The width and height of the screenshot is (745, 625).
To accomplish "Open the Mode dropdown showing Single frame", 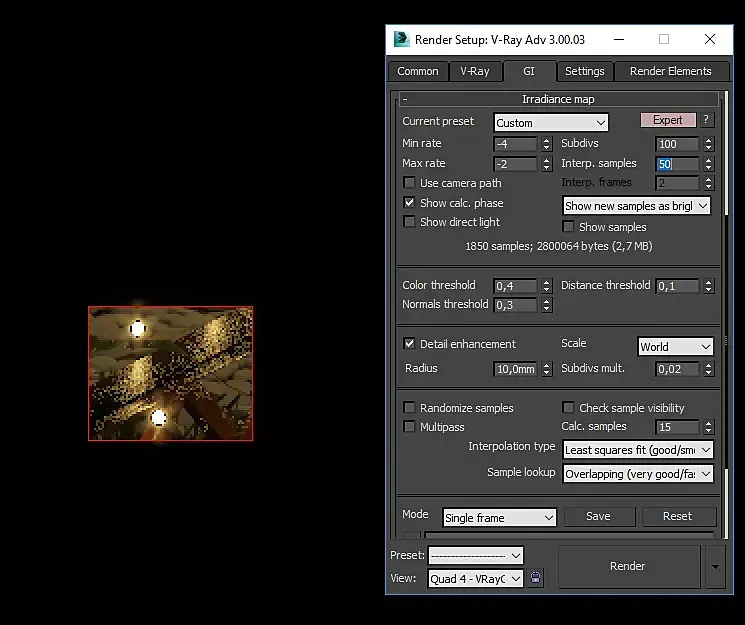I will [x=499, y=518].
